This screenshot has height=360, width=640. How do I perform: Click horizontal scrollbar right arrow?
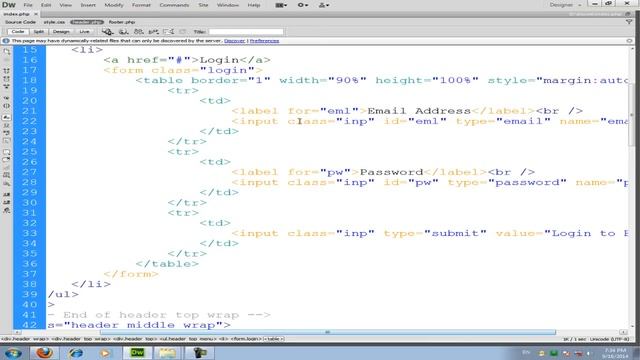pyautogui.click(x=623, y=332)
